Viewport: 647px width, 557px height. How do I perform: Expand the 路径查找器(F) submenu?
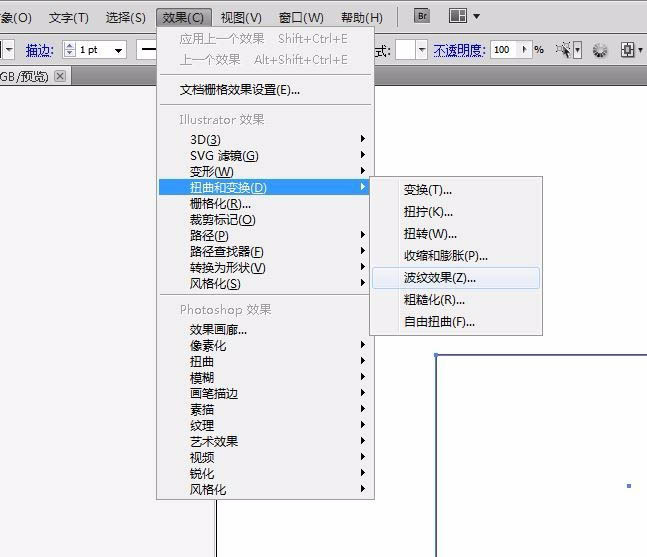[x=265, y=251]
